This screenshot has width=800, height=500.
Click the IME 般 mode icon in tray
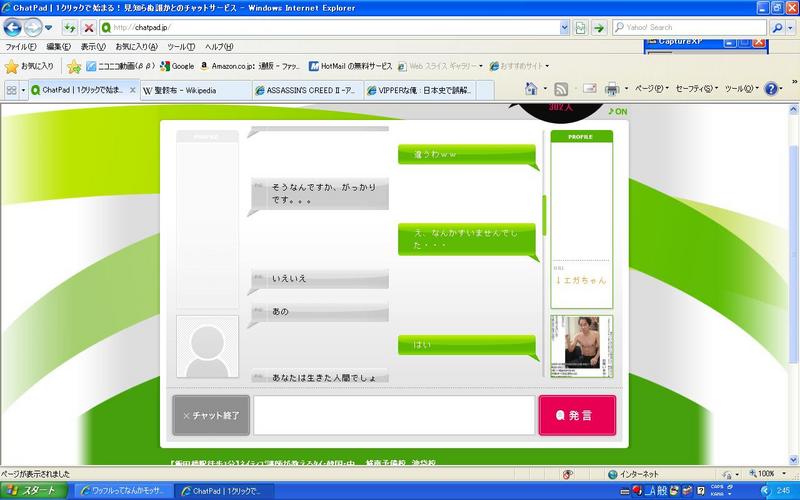click(662, 491)
